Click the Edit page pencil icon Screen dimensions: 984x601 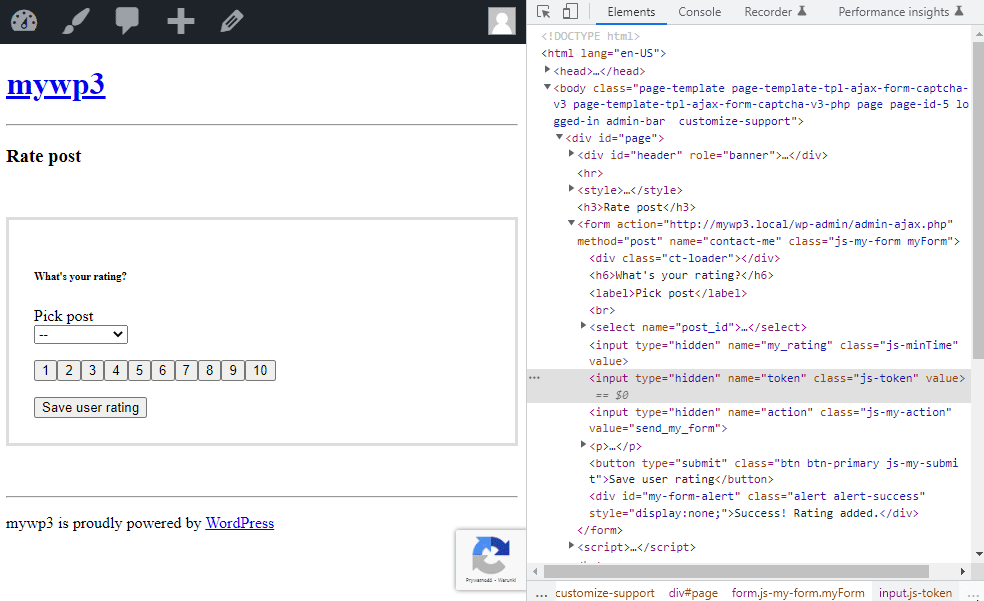coord(232,21)
